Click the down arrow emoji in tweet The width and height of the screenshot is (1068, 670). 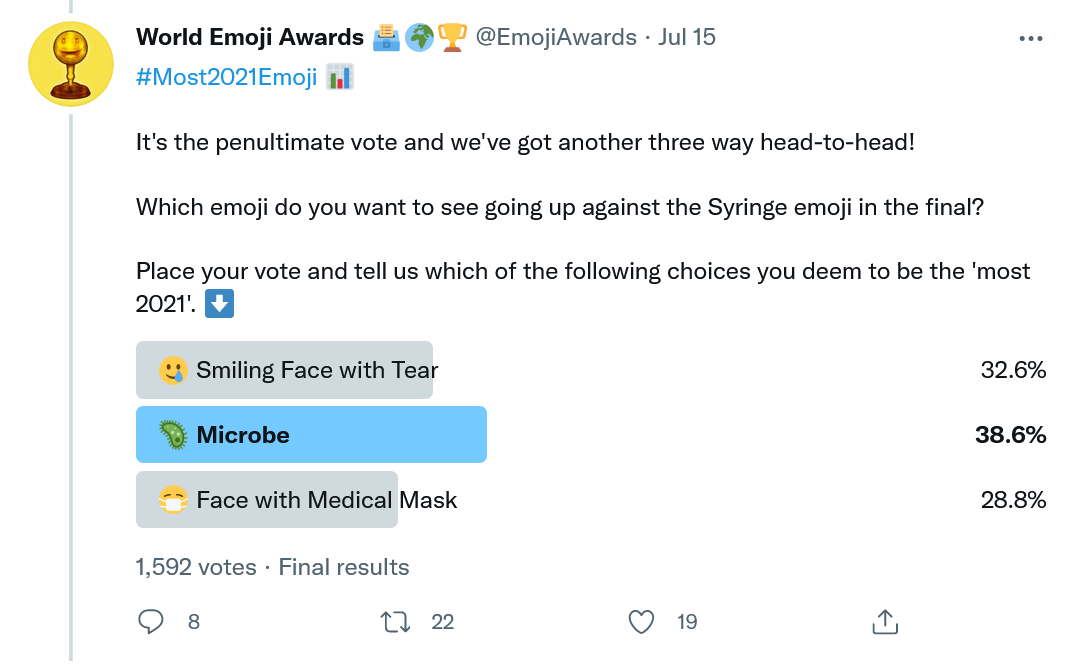[x=219, y=304]
